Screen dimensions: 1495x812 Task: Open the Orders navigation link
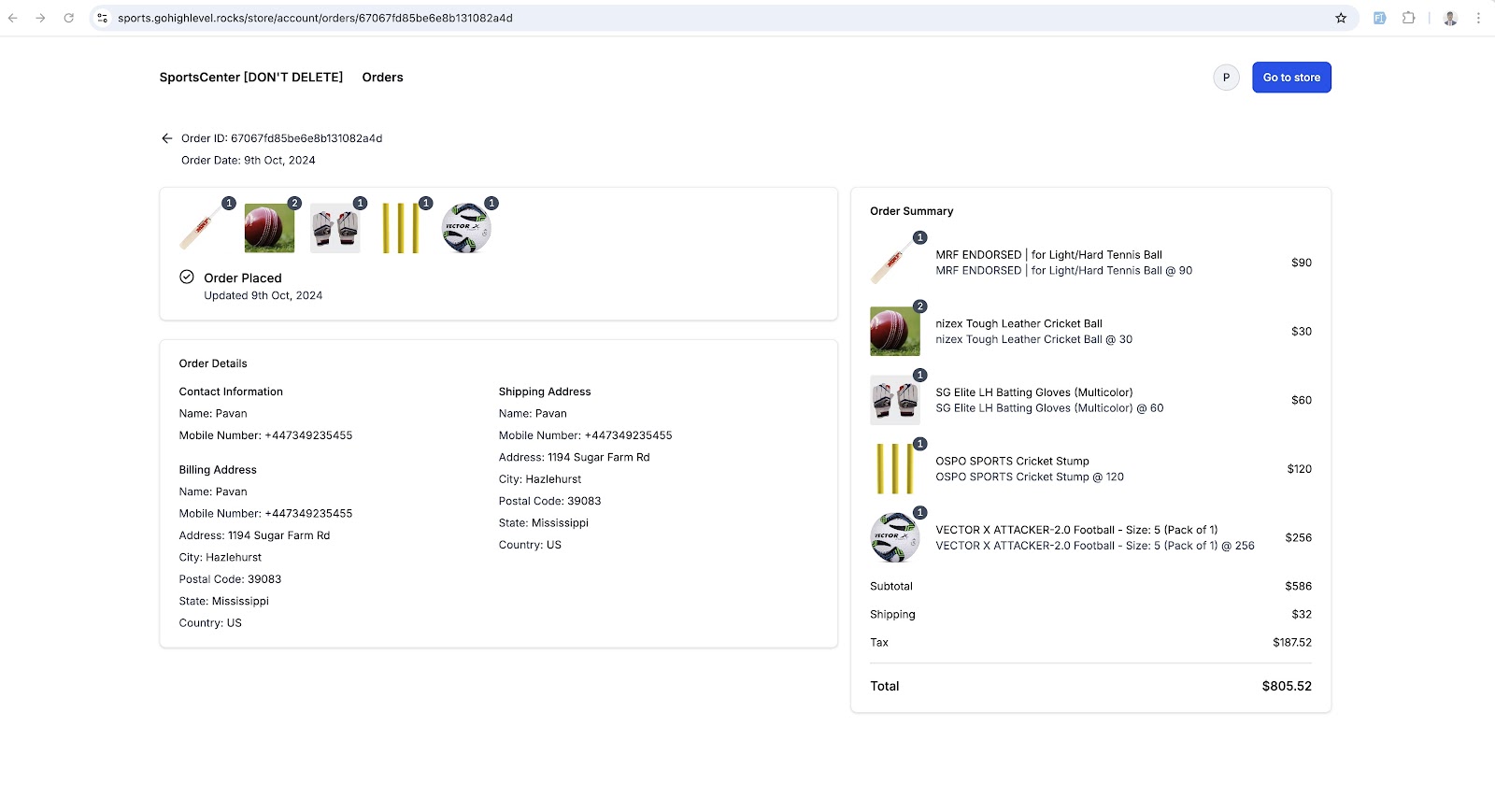click(x=382, y=78)
